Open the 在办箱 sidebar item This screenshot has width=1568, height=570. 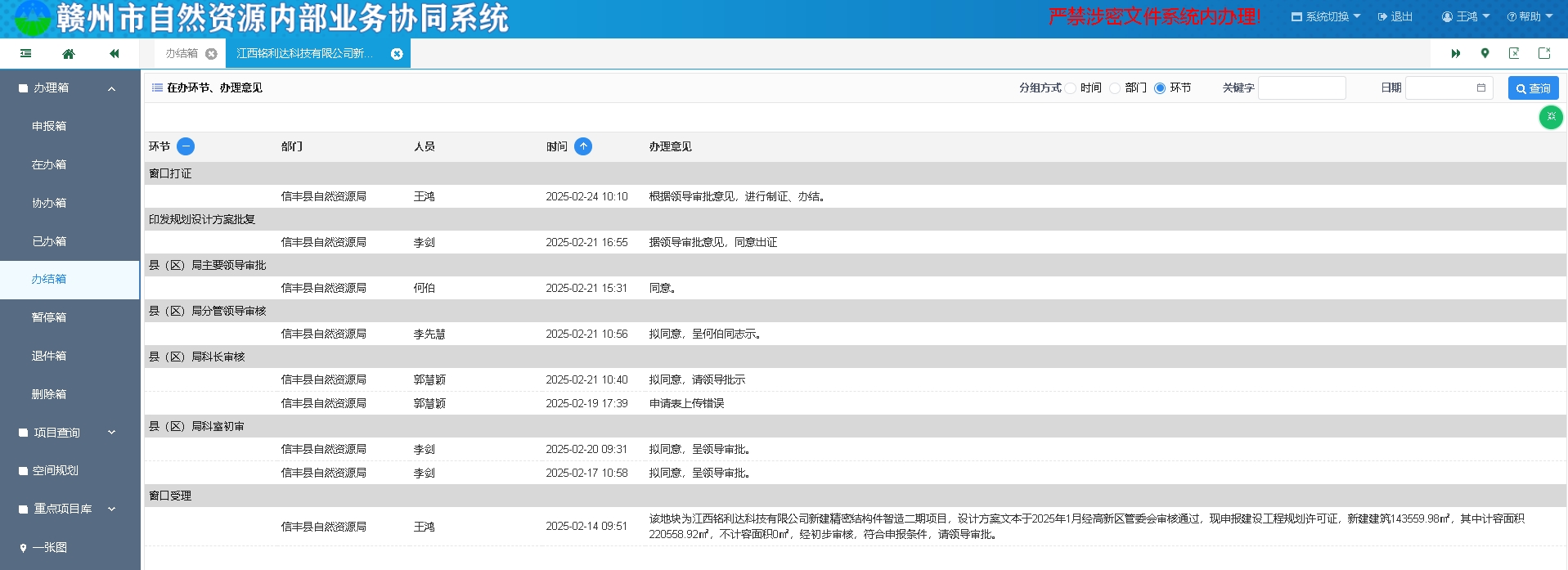pos(49,165)
